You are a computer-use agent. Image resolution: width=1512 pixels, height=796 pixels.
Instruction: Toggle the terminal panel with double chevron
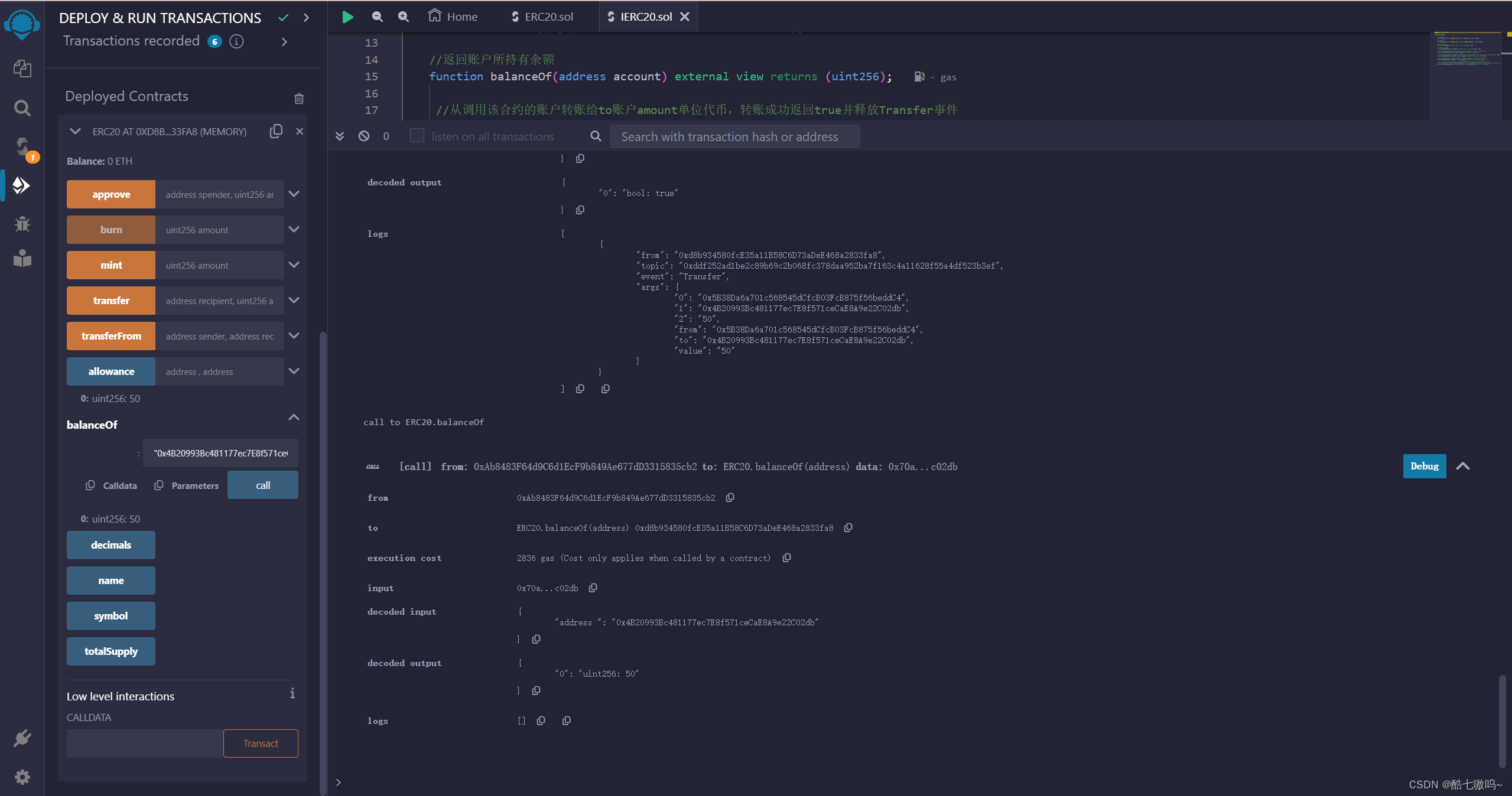click(340, 136)
